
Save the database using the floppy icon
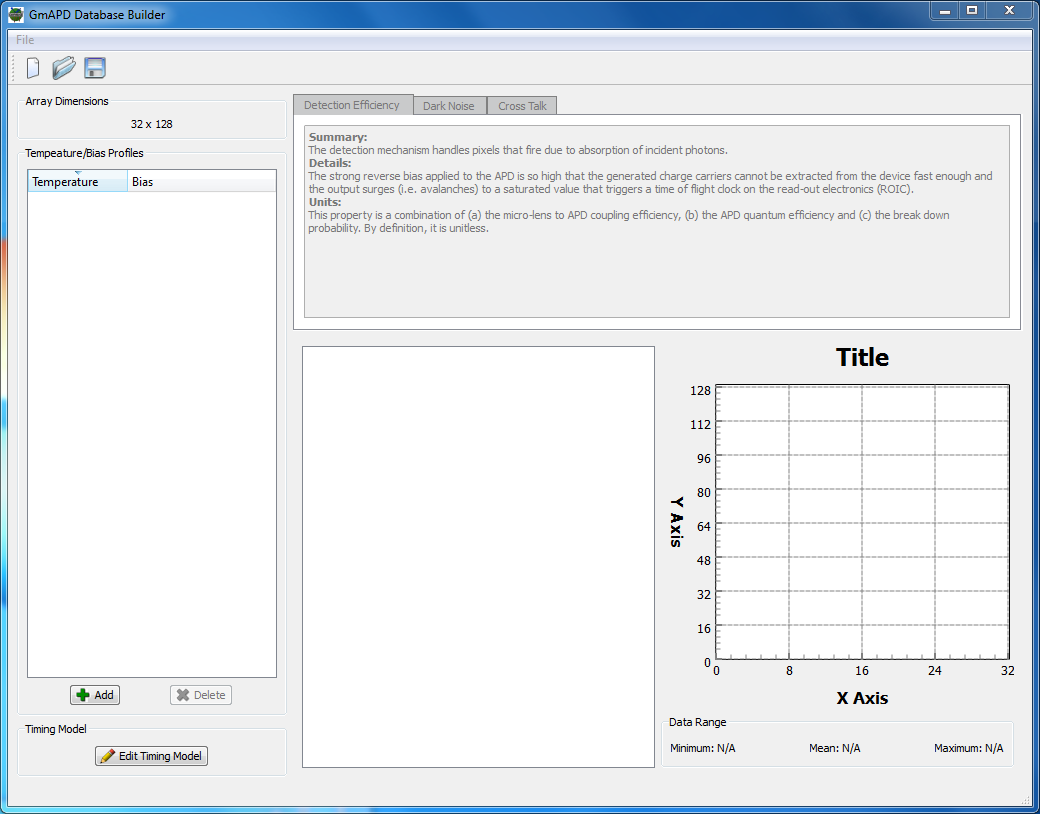tap(95, 68)
